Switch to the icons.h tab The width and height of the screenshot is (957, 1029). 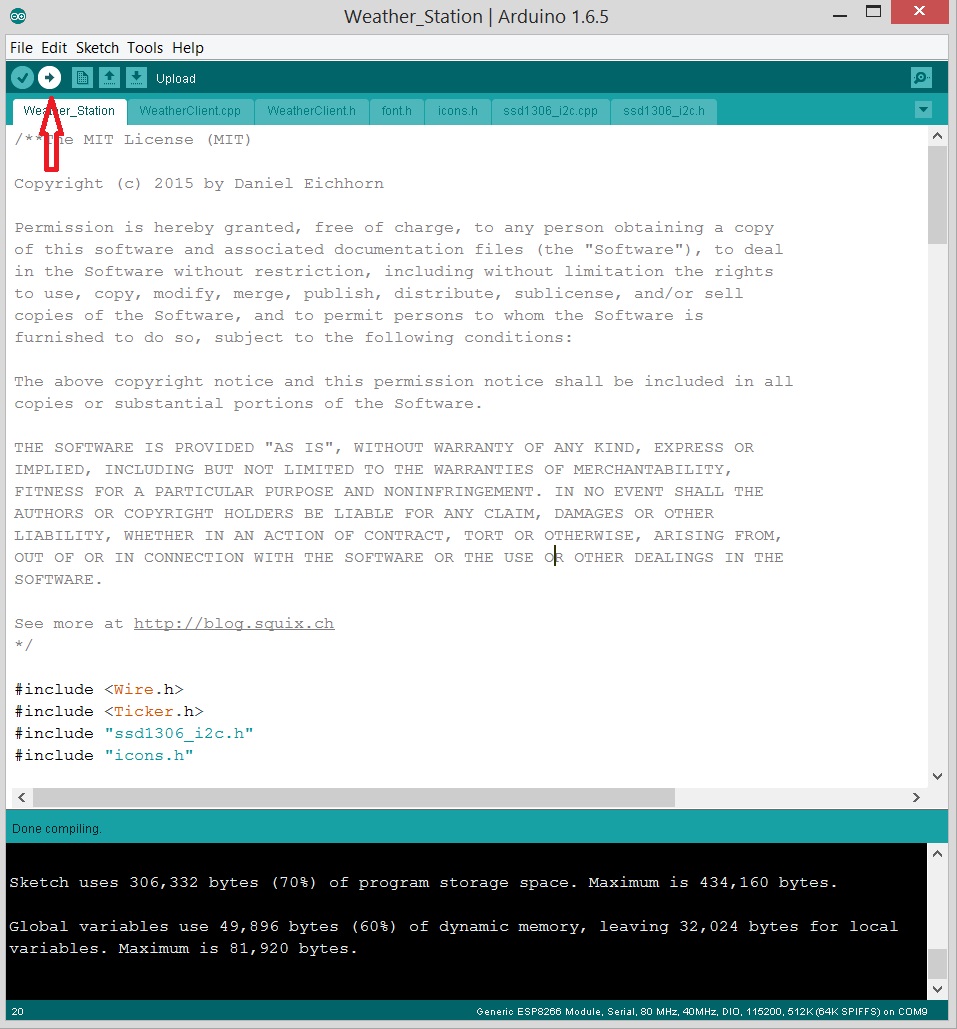pos(457,111)
